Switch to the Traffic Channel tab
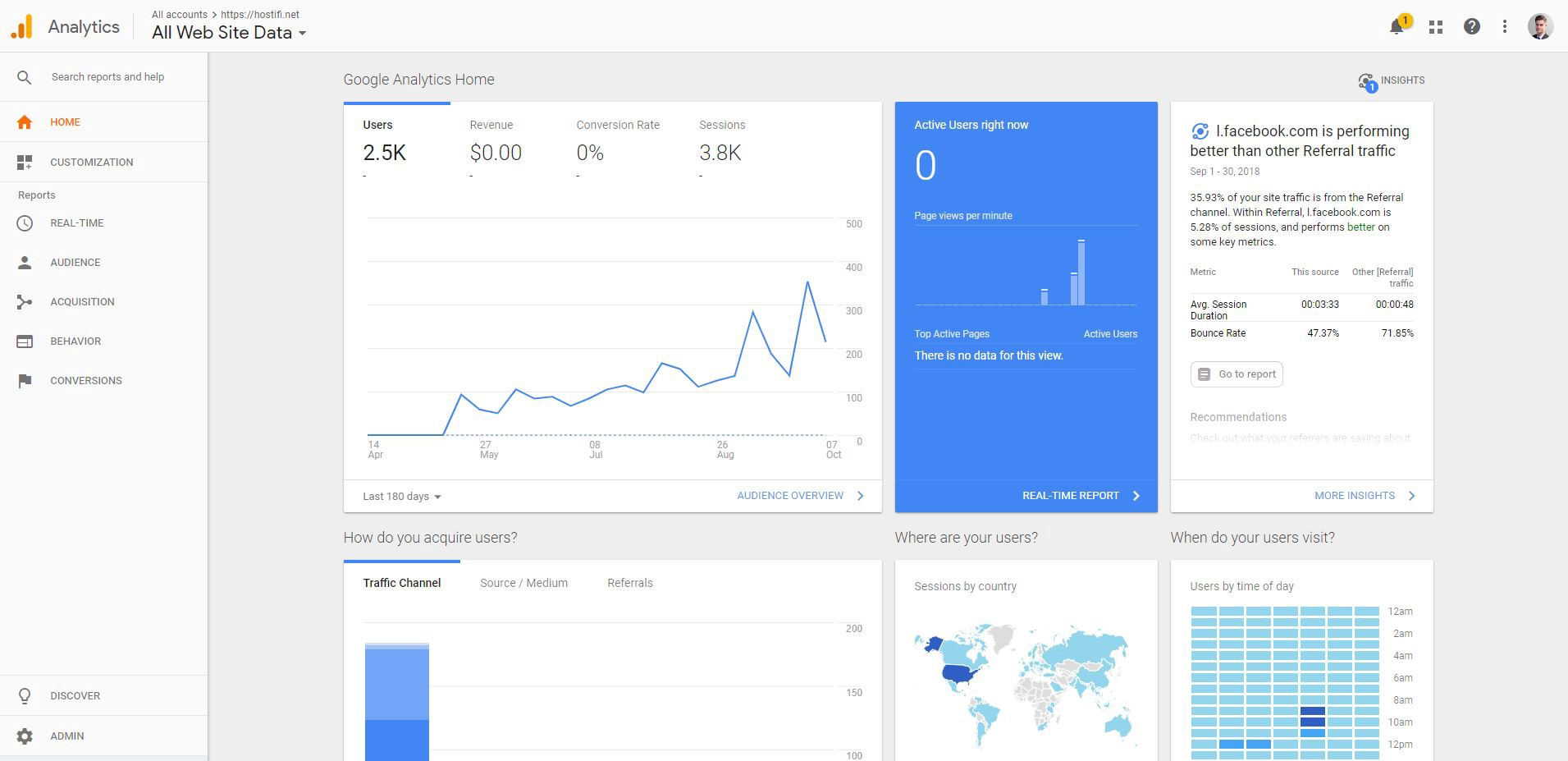This screenshot has width=1568, height=761. coord(402,583)
